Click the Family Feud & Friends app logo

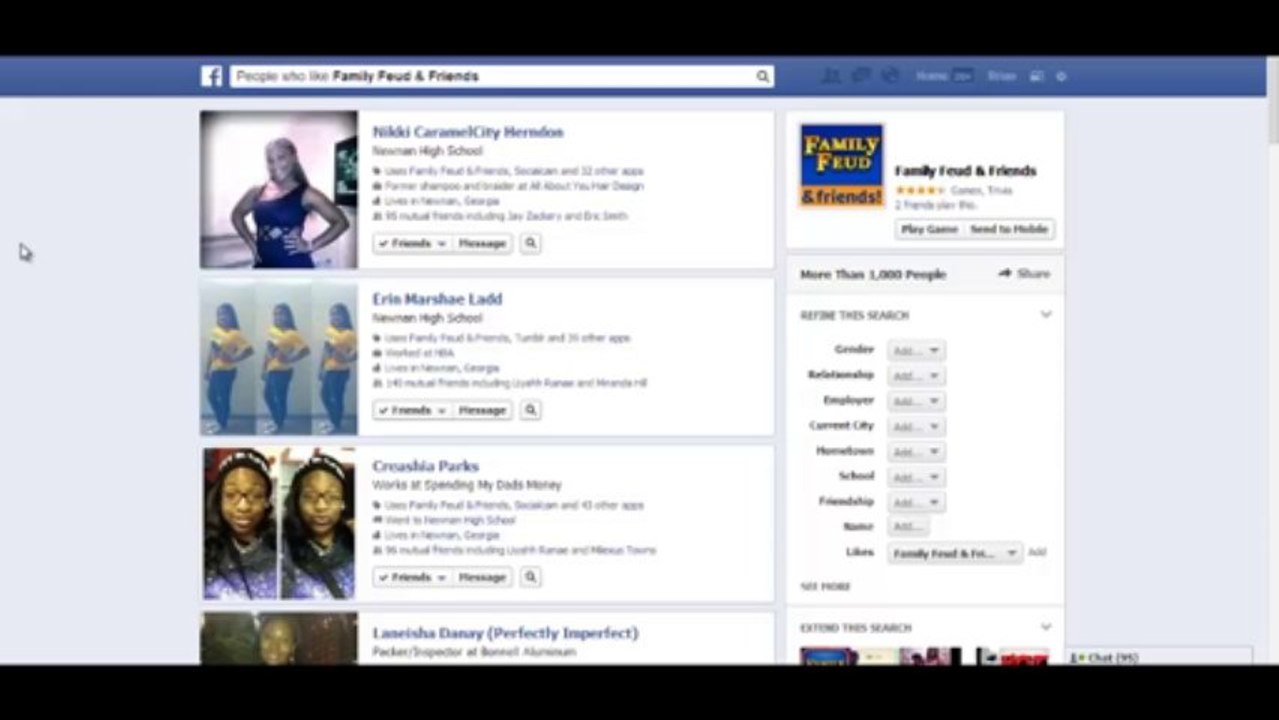tap(841, 165)
